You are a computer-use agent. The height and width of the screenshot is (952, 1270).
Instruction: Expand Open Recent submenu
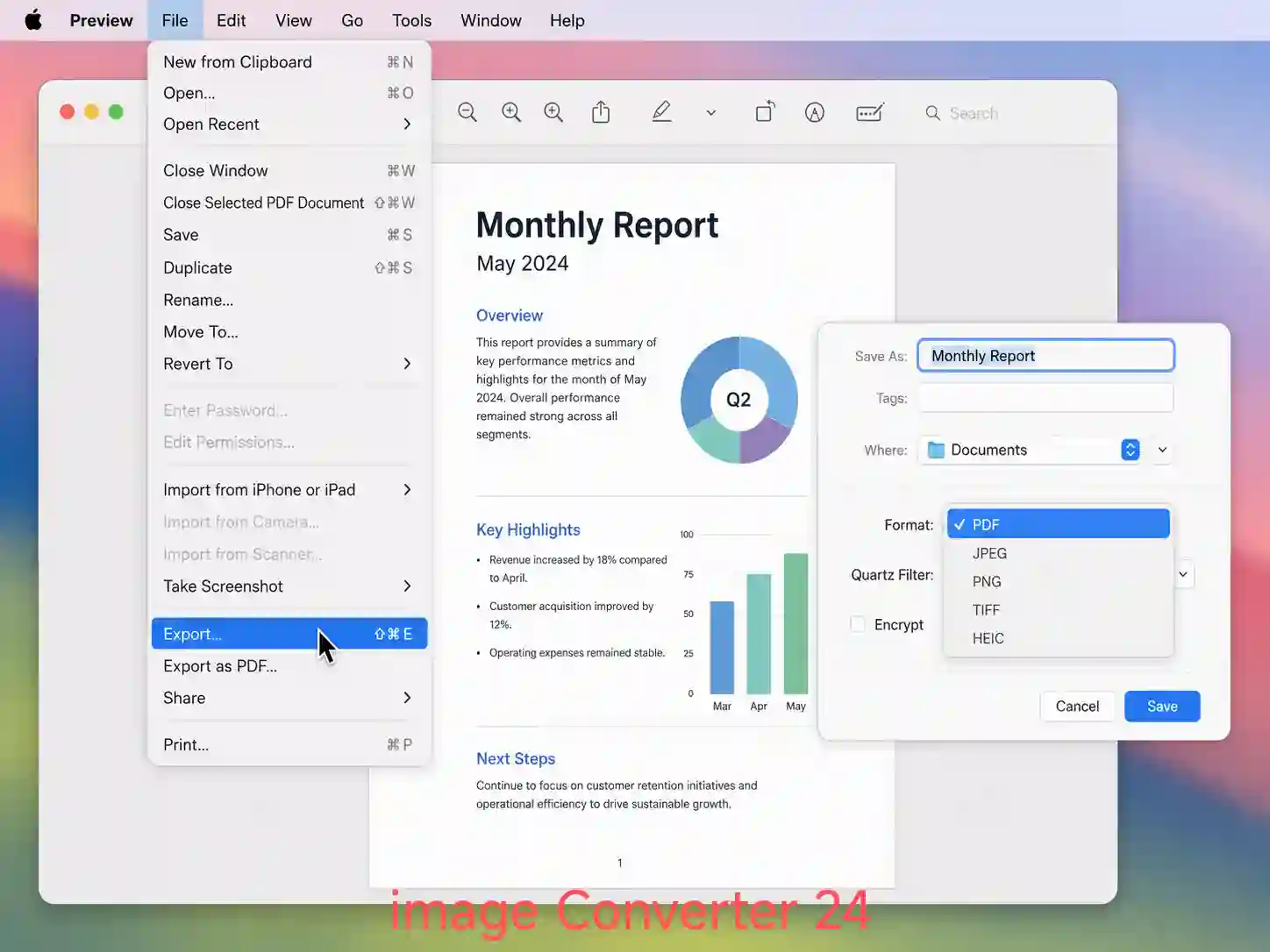[x=289, y=124]
